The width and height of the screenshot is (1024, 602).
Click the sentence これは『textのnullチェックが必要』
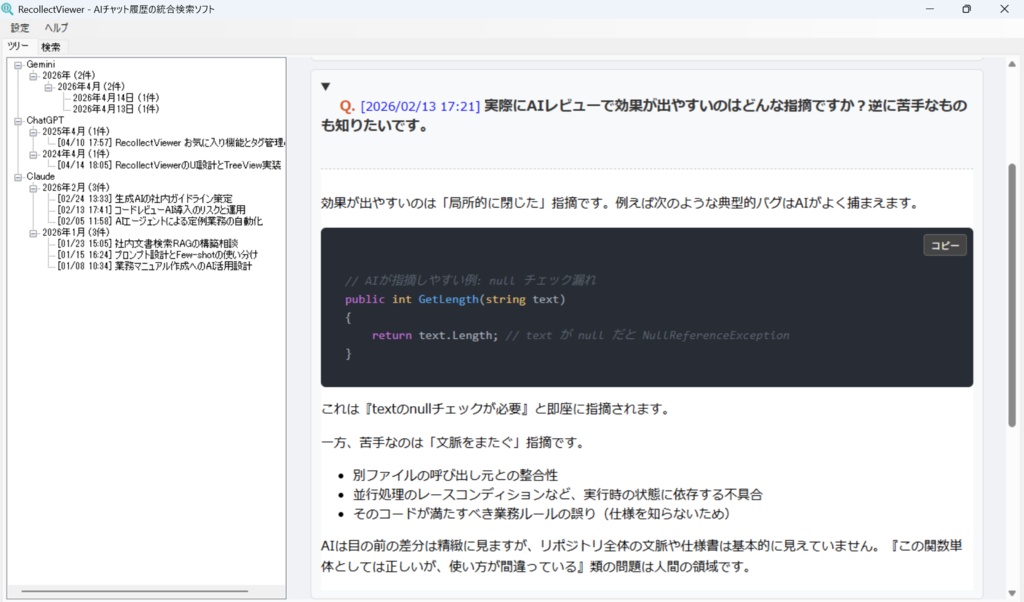click(495, 409)
